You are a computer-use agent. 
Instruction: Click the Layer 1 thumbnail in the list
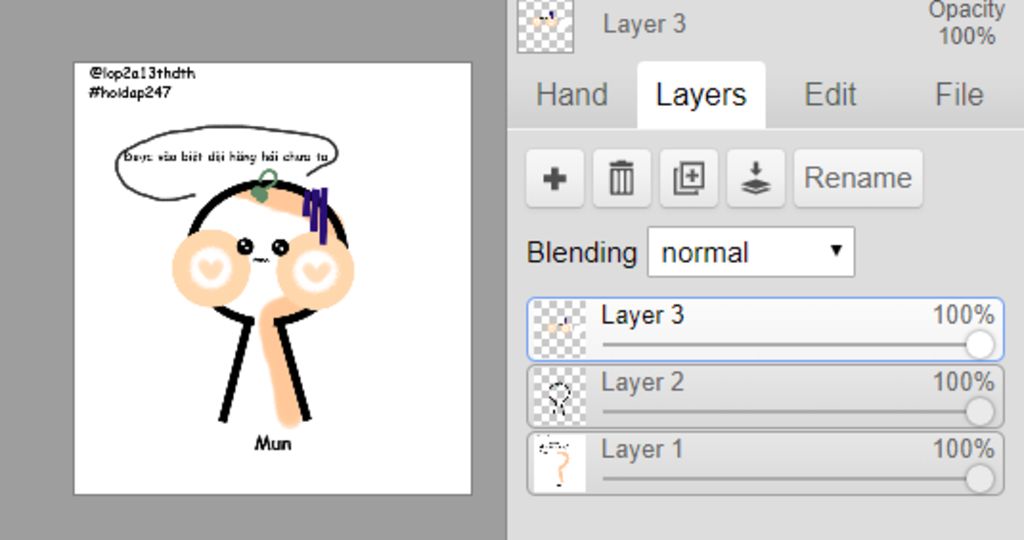pos(560,464)
